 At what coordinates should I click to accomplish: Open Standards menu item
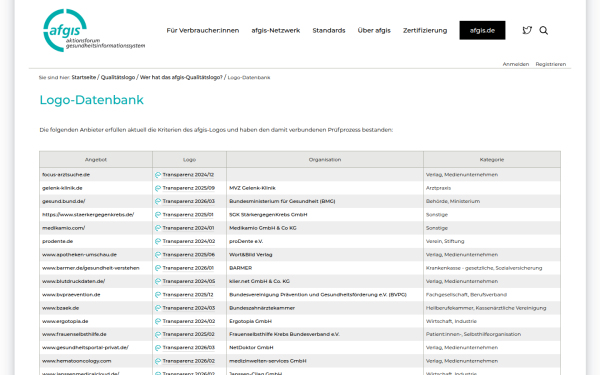click(329, 30)
